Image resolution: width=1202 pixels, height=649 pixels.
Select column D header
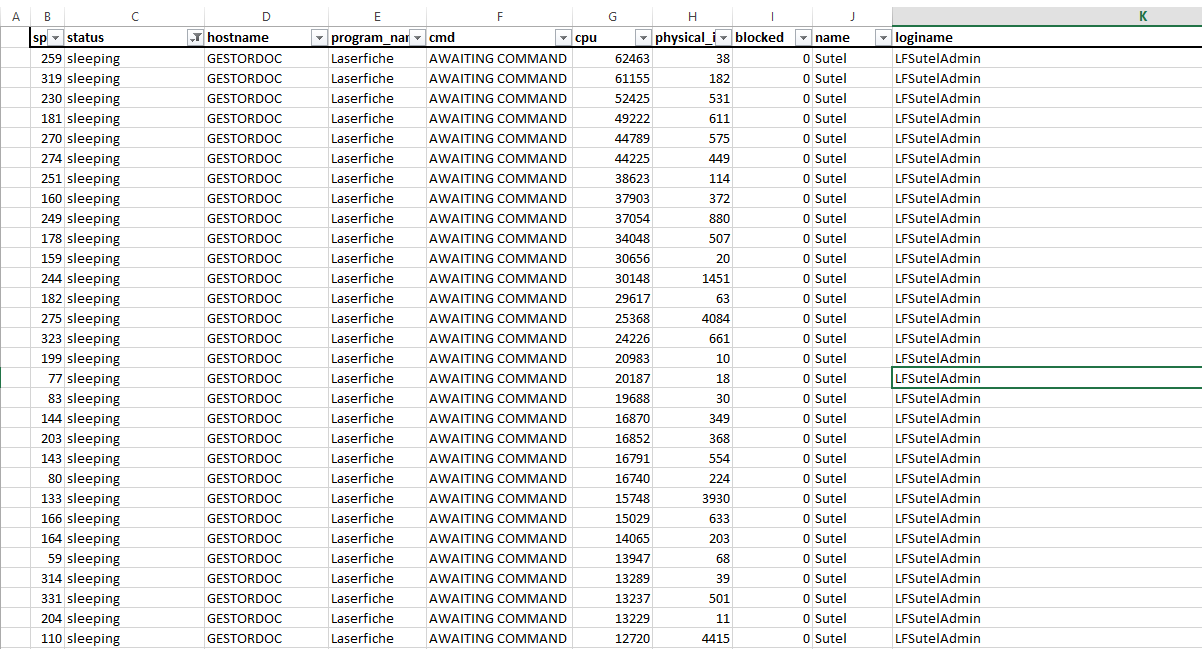(x=266, y=17)
